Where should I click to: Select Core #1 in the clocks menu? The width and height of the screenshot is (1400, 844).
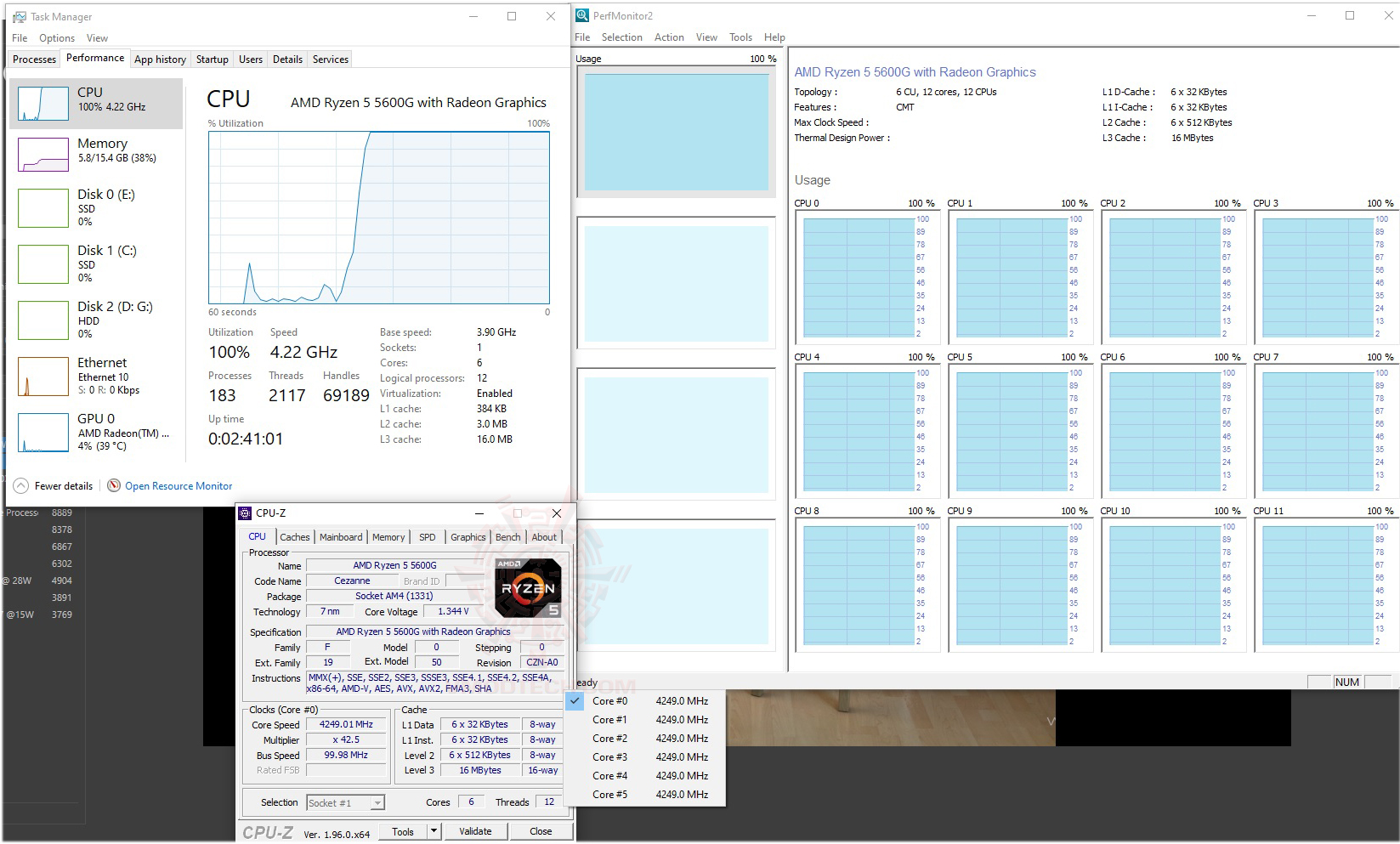[645, 720]
